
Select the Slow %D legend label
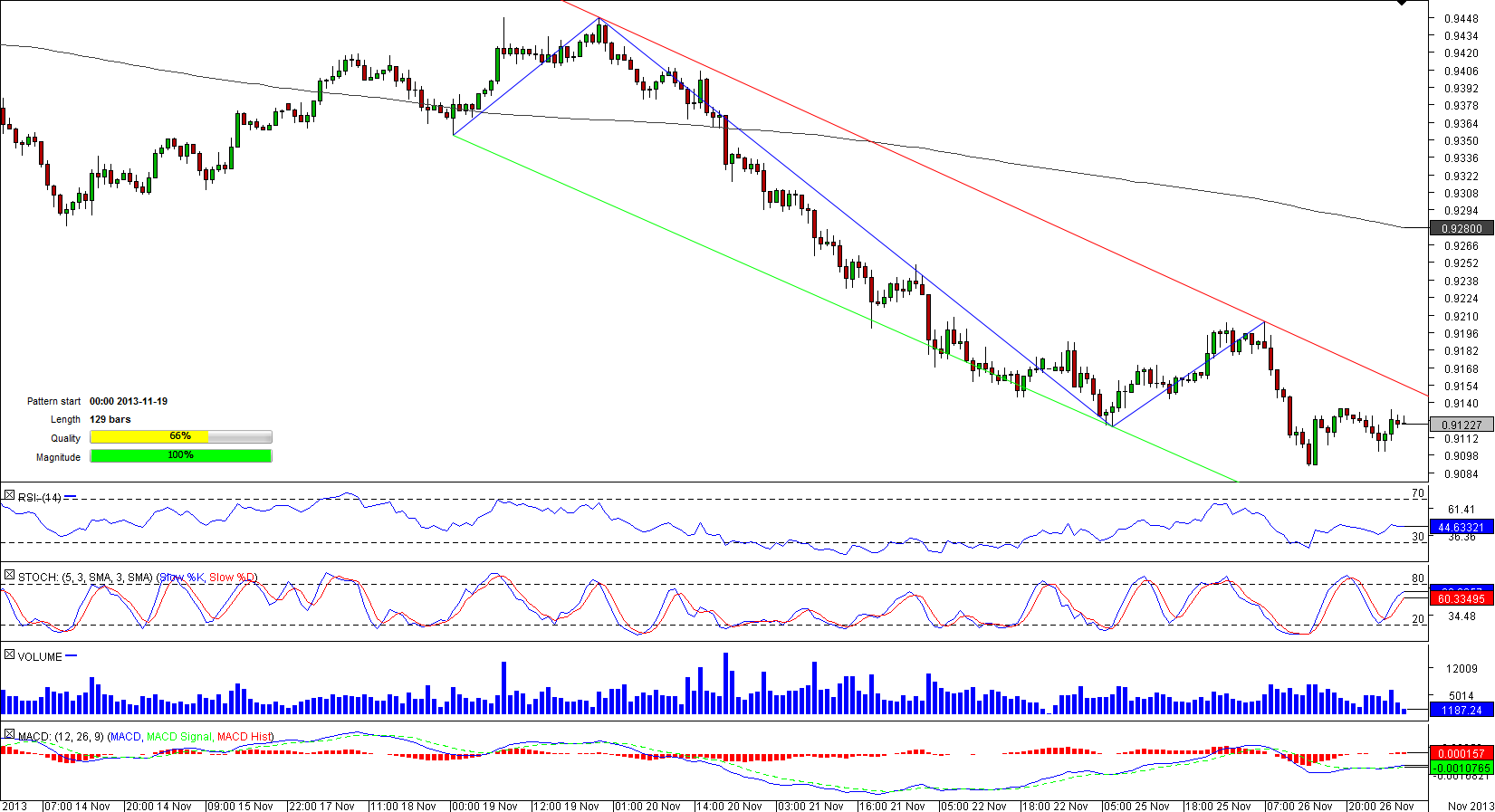[x=233, y=578]
